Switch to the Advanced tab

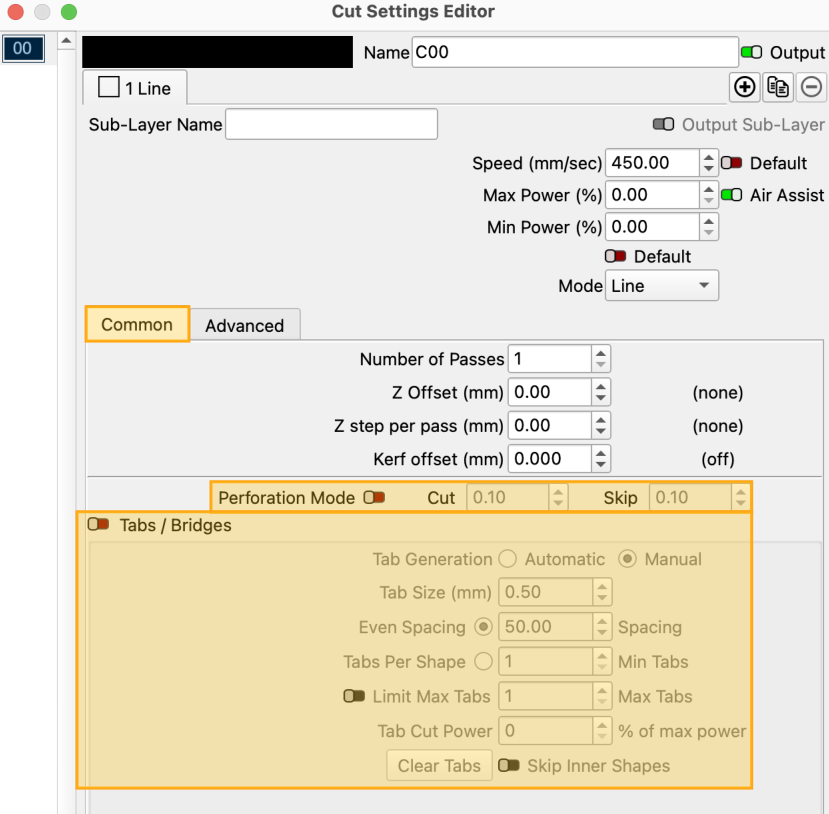point(244,325)
